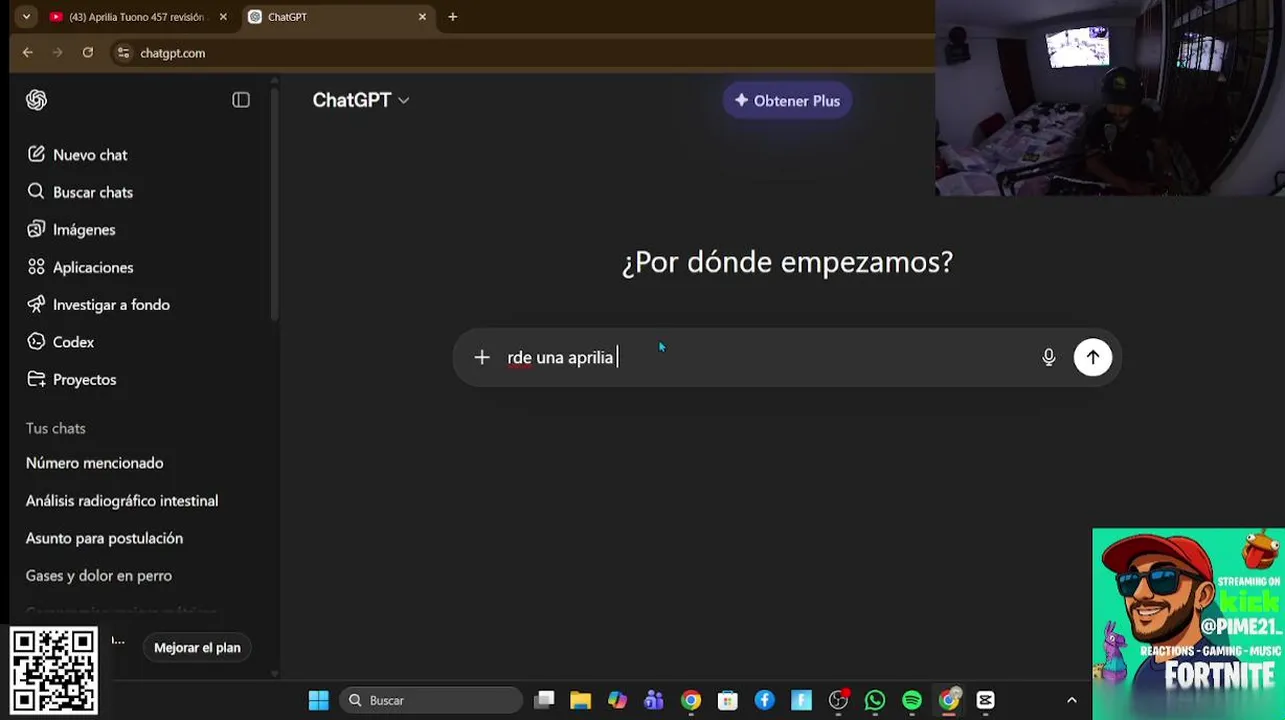Open Microsoft Teams from taskbar

654,701
